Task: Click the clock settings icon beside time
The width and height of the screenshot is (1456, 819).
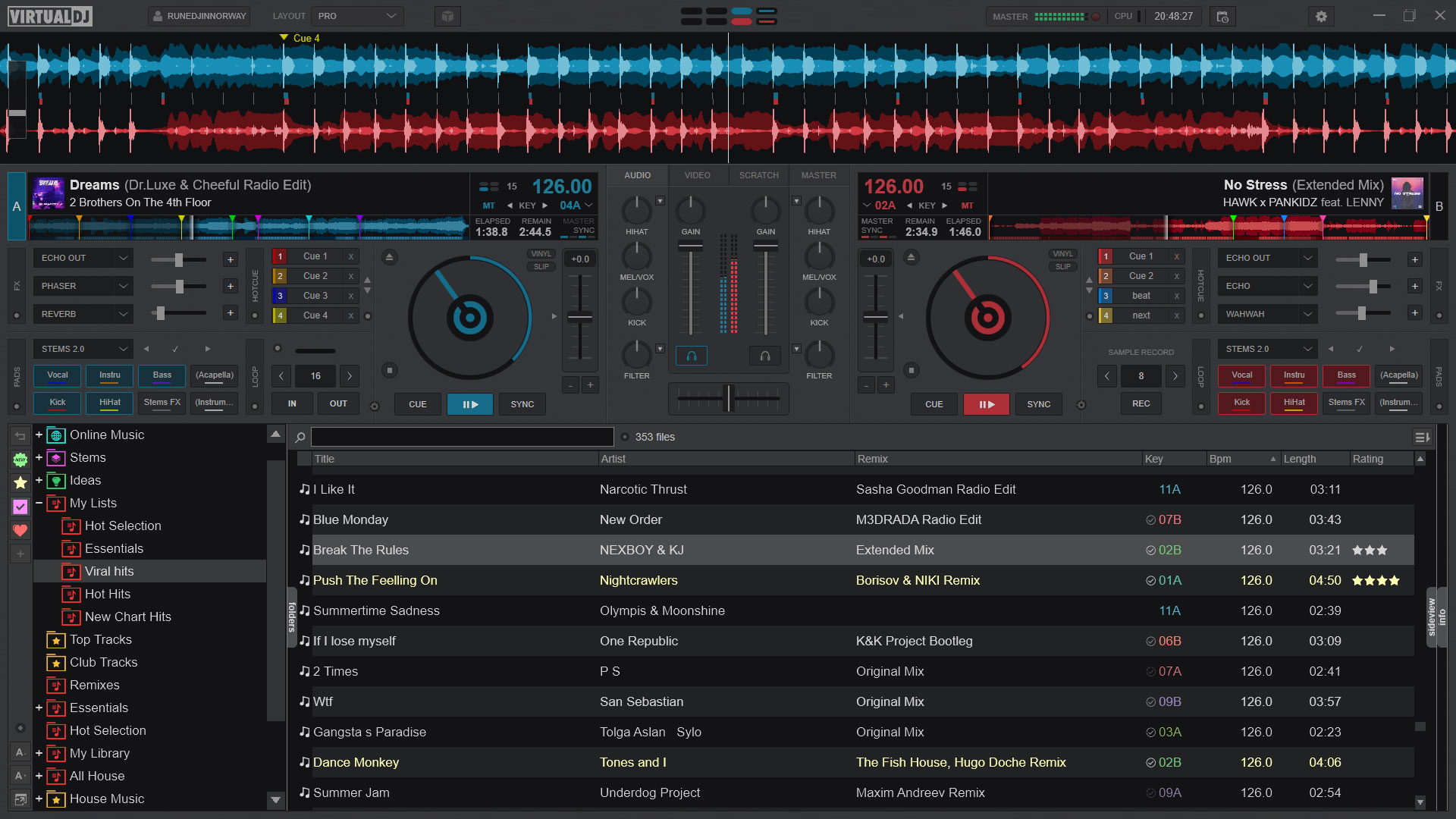Action: point(1222,16)
